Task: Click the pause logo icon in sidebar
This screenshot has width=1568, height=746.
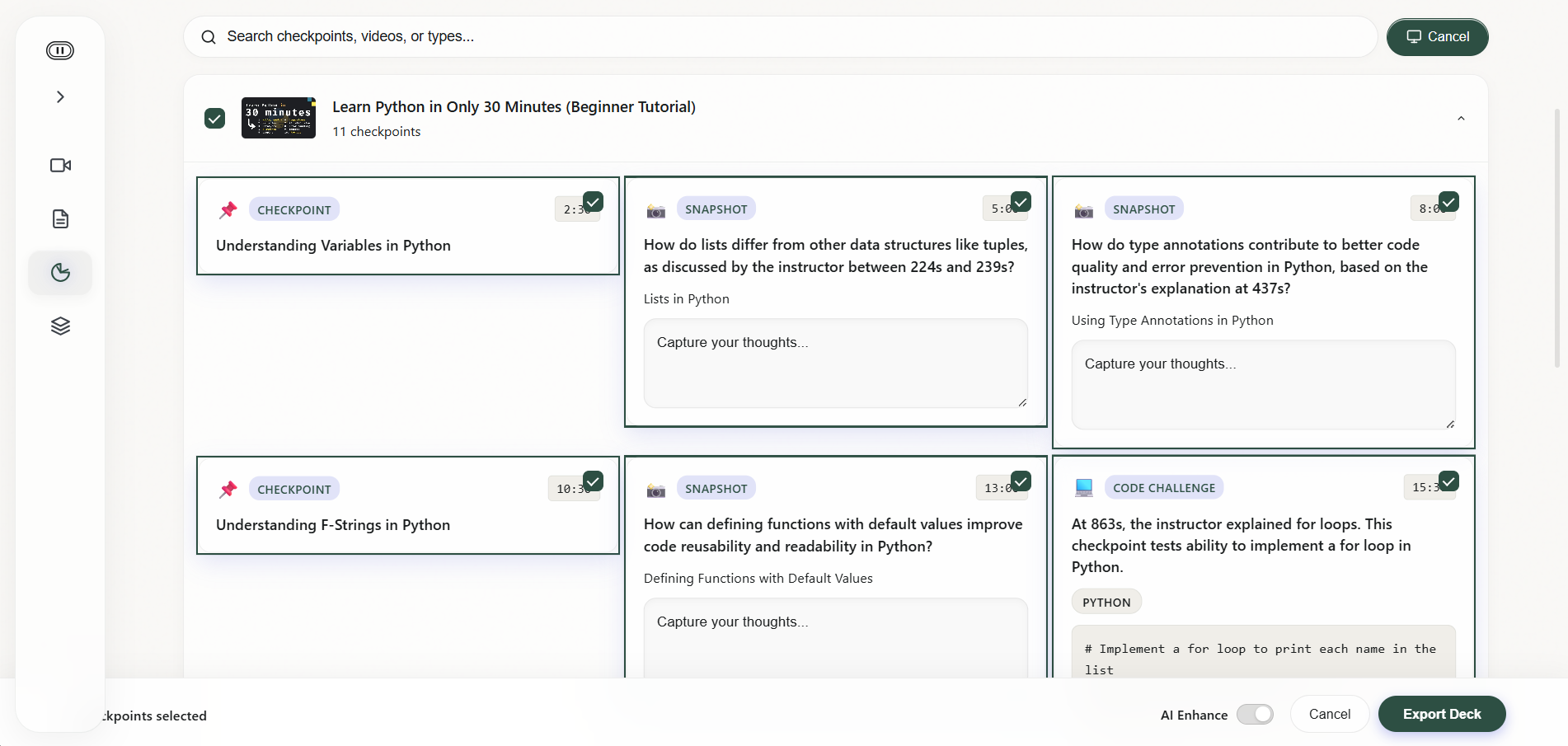Action: [60, 50]
